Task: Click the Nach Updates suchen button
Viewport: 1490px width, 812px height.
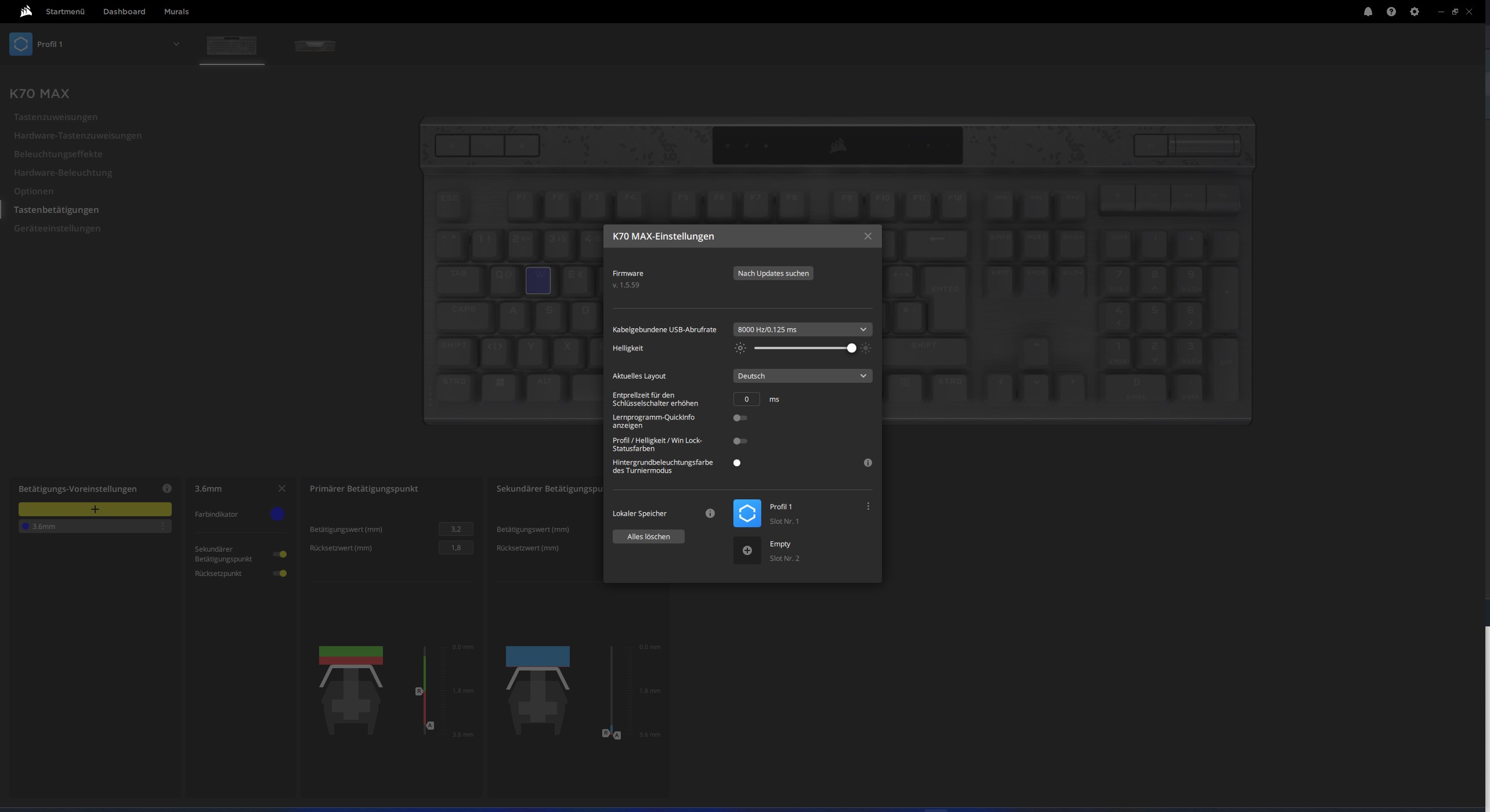Action: (773, 273)
